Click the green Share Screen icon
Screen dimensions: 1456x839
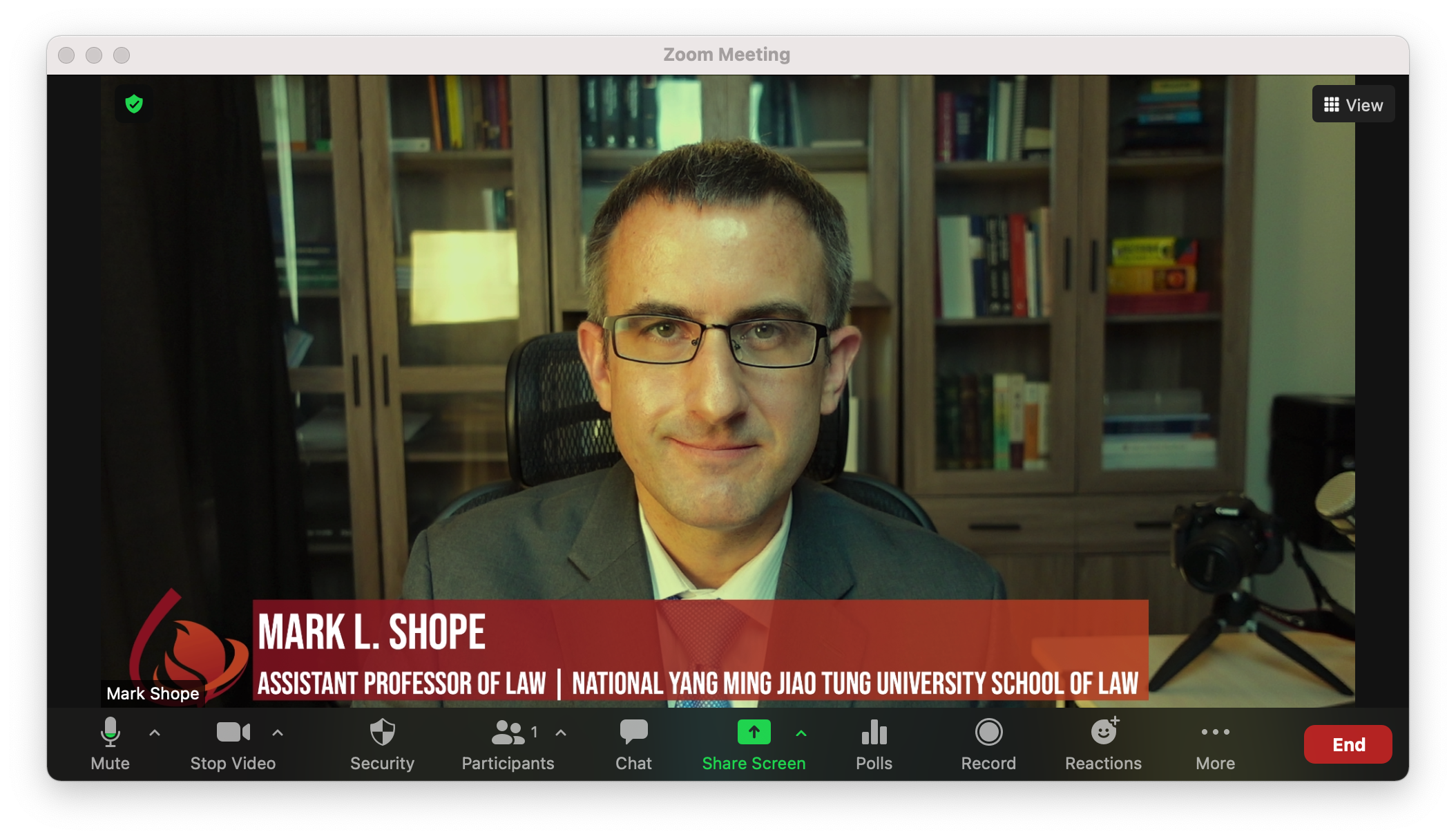(x=754, y=733)
